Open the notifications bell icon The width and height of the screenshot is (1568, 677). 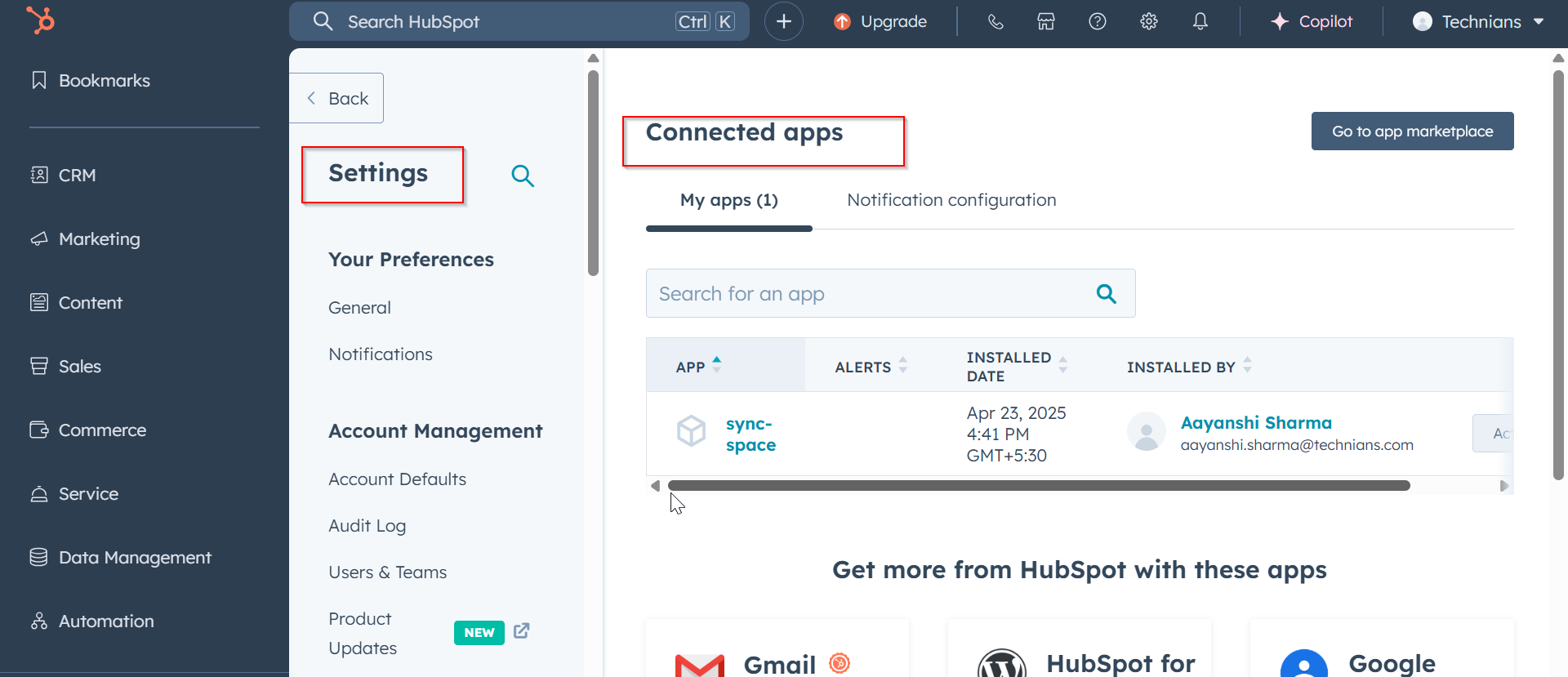click(1200, 21)
